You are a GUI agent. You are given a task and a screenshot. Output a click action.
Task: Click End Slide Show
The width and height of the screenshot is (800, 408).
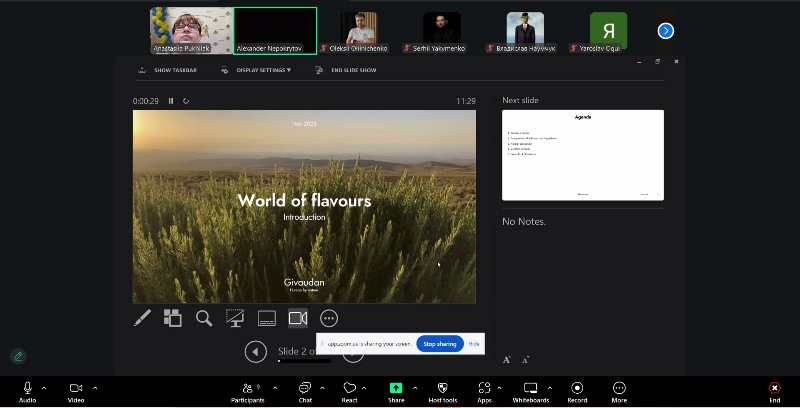pos(346,70)
